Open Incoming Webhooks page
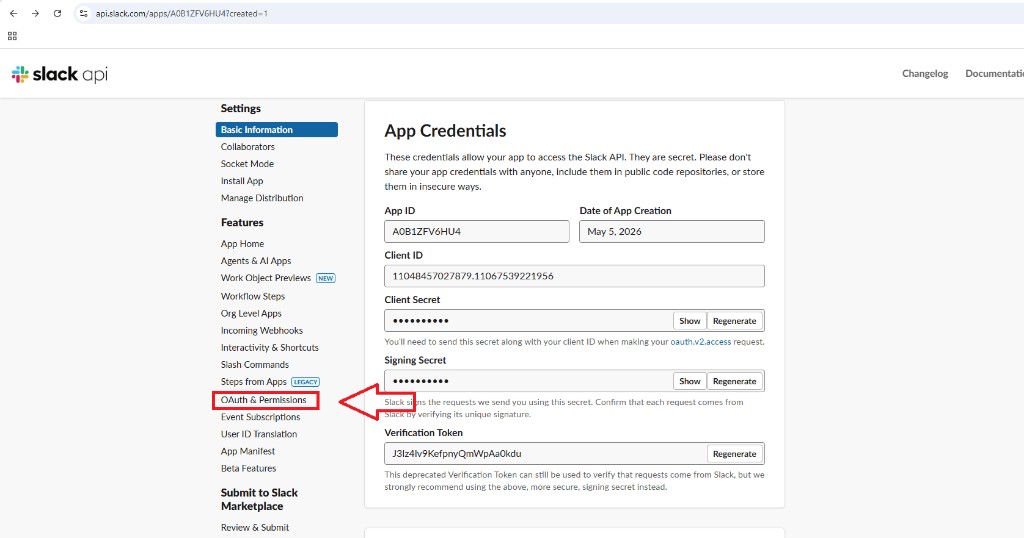This screenshot has width=1024, height=538. coord(262,330)
